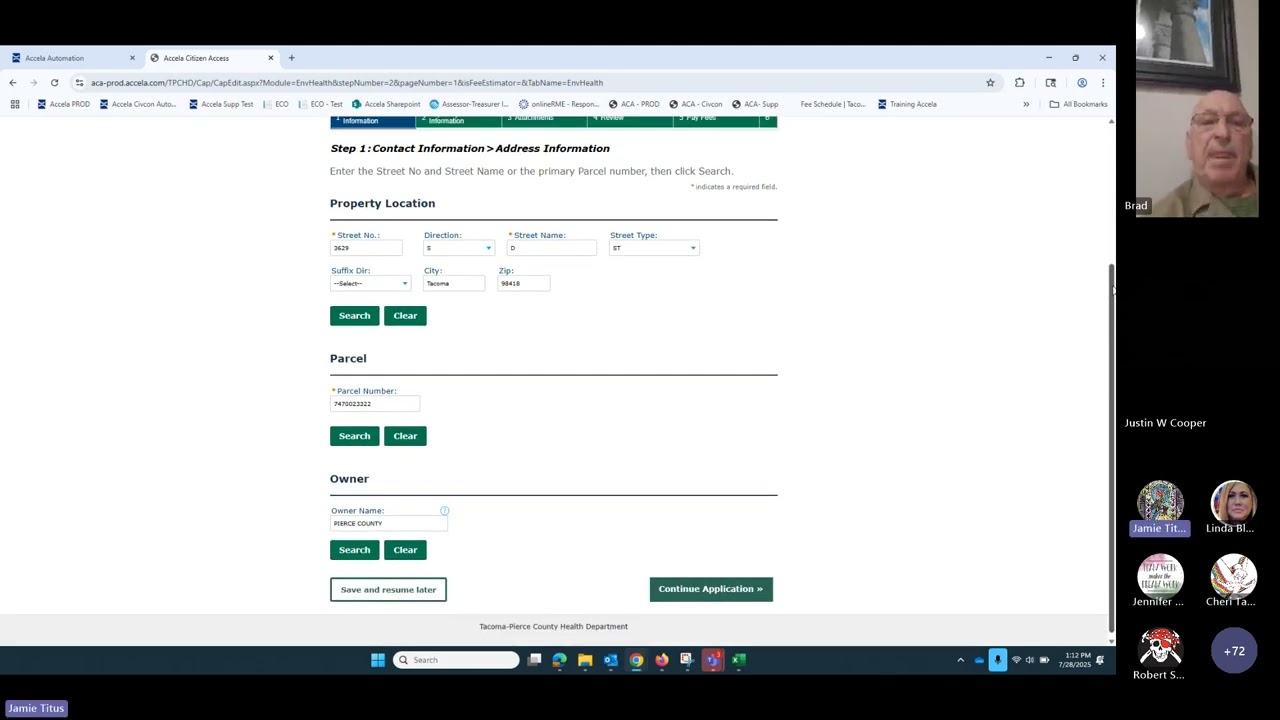Image resolution: width=1280 pixels, height=720 pixels.
Task: Open the Direction dropdown
Action: (458, 248)
